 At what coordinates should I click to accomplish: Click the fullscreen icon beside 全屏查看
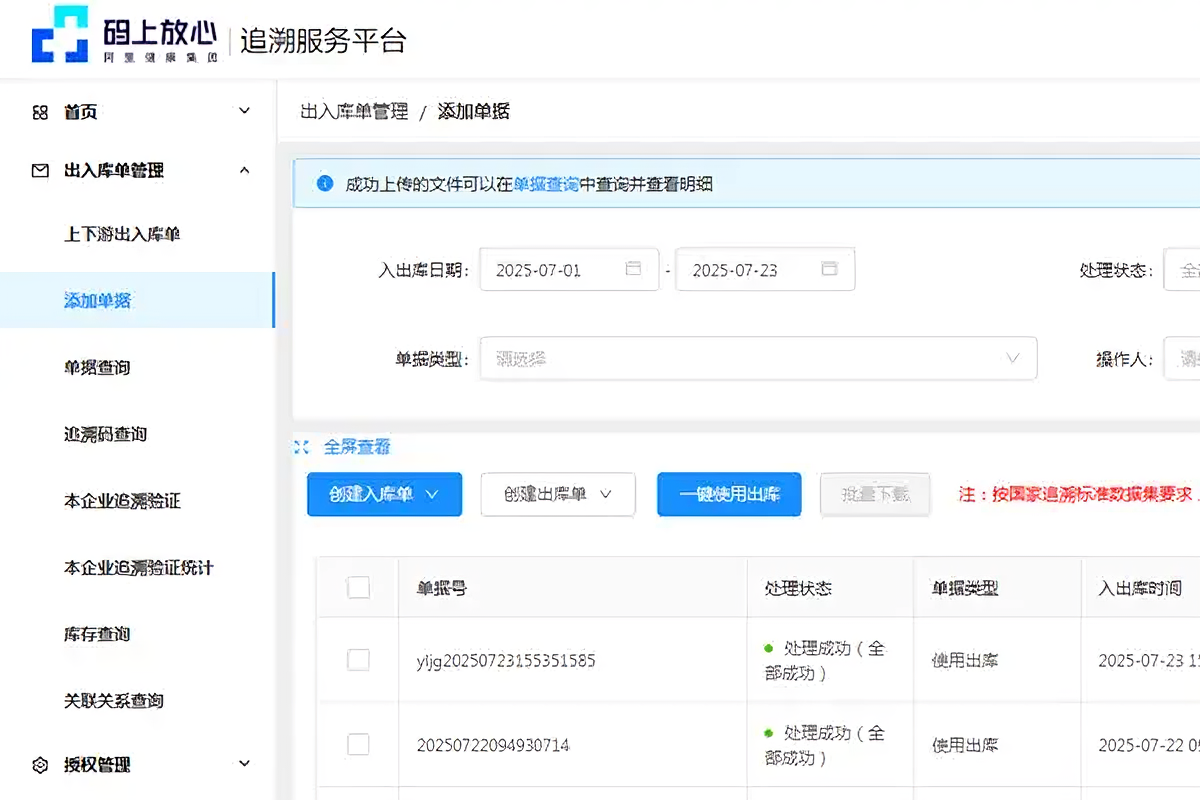[302, 447]
